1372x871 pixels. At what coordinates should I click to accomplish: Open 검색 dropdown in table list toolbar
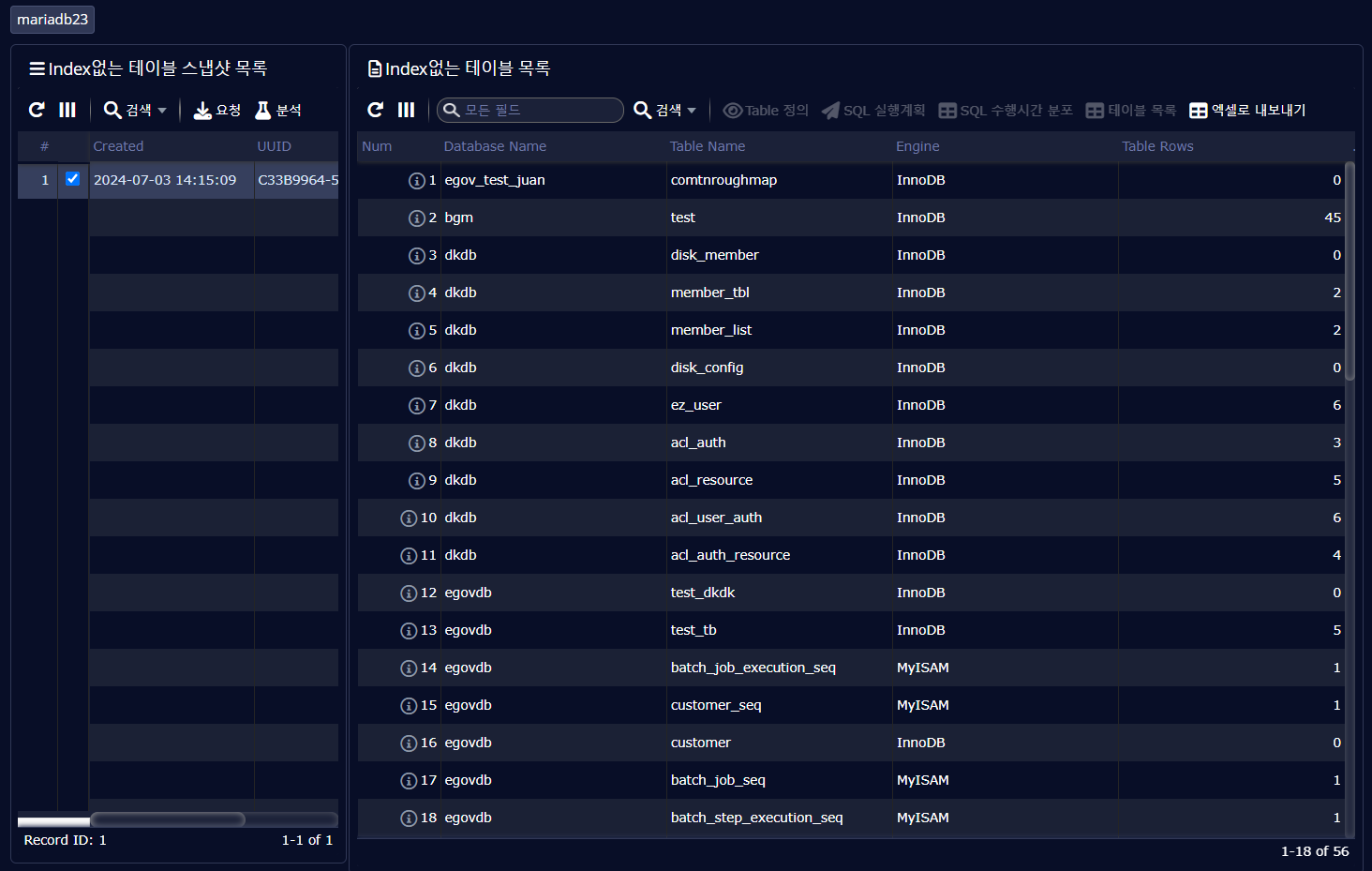pos(664,110)
